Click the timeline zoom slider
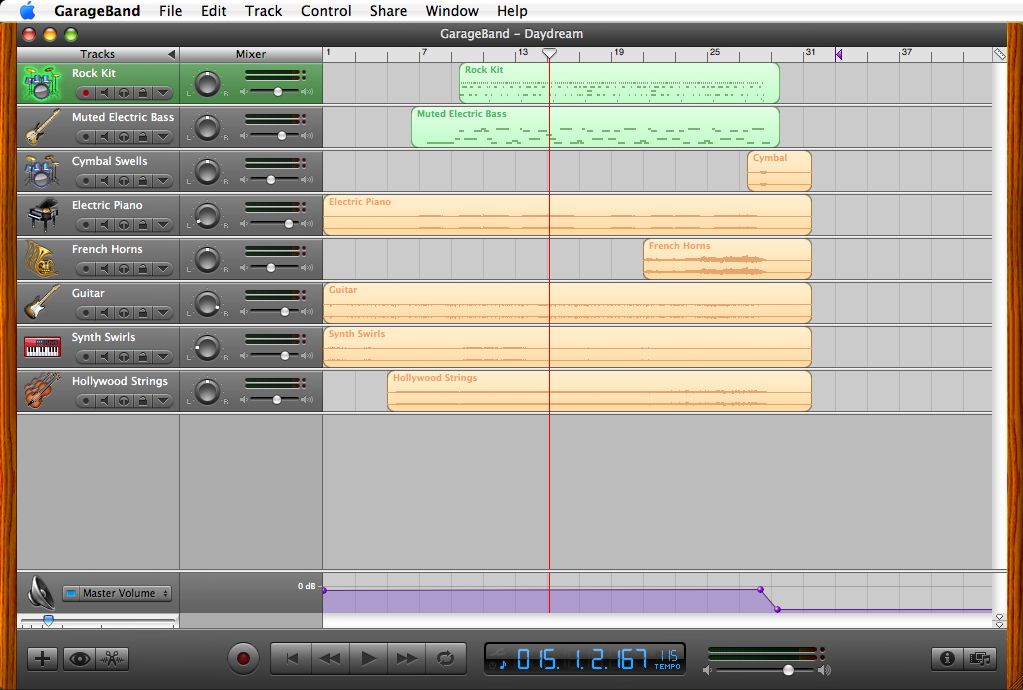The width and height of the screenshot is (1023, 690). (x=48, y=620)
